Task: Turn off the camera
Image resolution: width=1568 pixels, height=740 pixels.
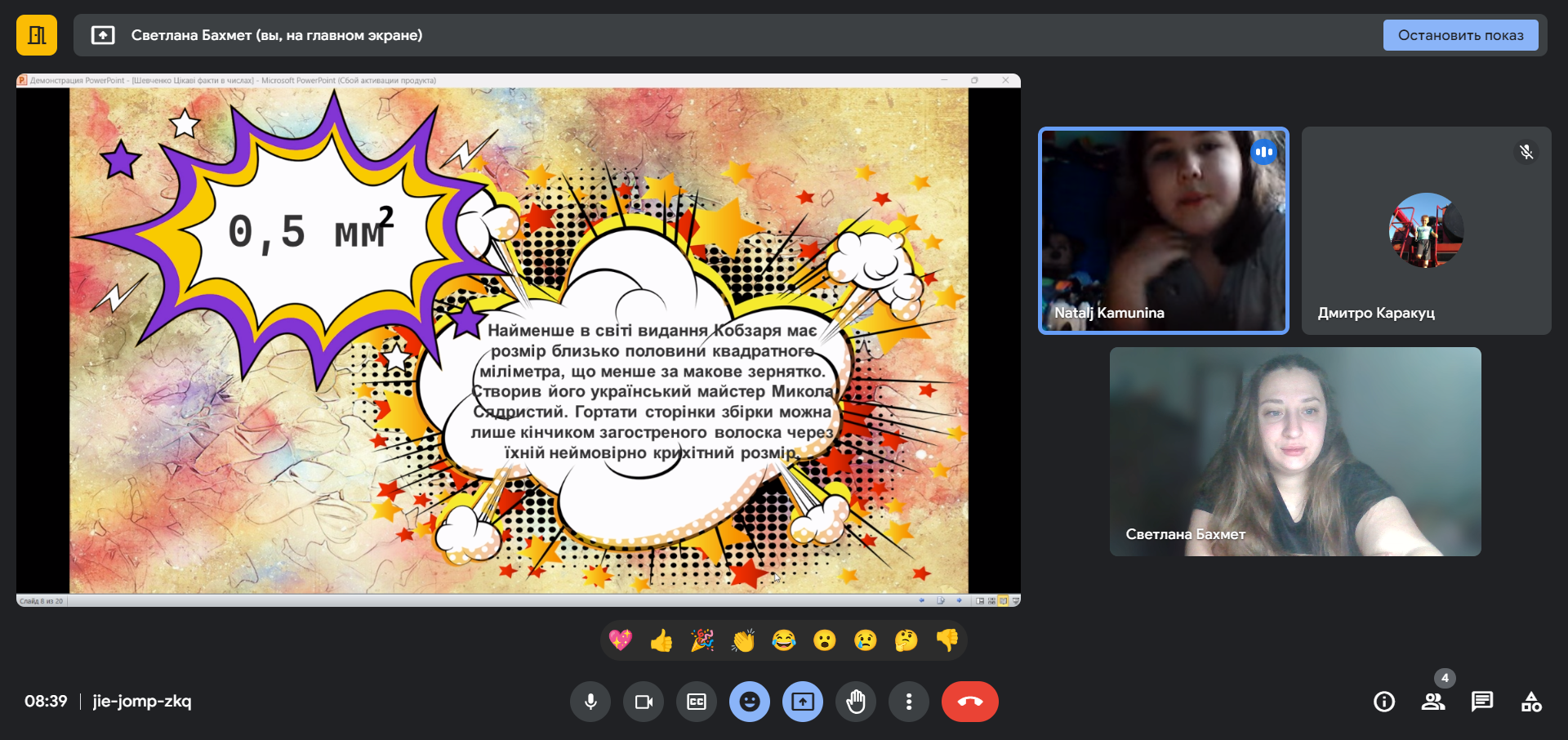Action: point(644,702)
